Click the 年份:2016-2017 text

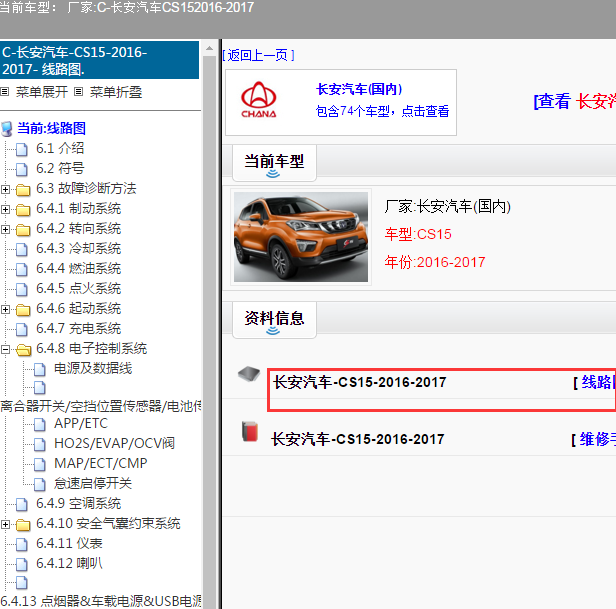(435, 262)
